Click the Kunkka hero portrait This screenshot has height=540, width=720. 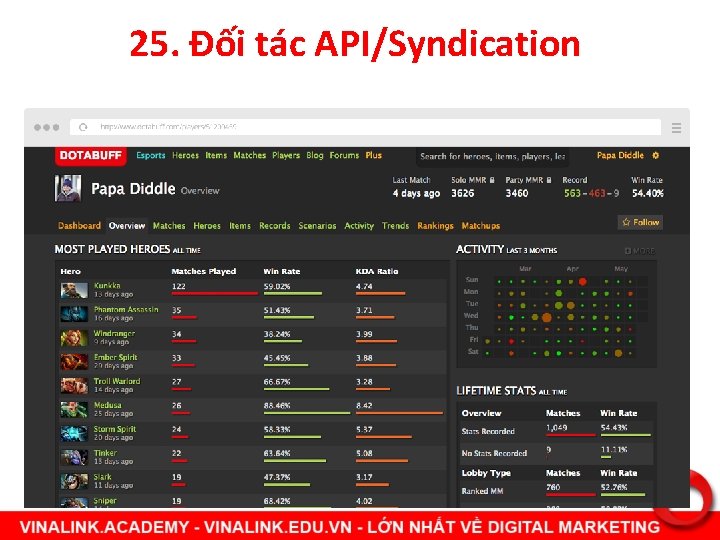click(74, 290)
